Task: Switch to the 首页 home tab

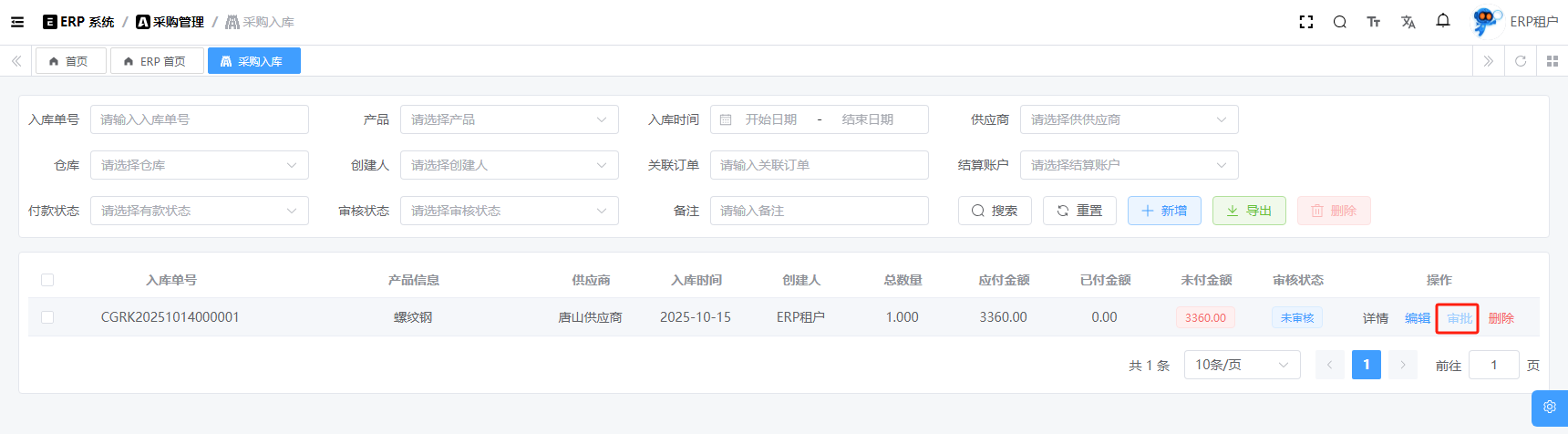Action: tap(70, 61)
